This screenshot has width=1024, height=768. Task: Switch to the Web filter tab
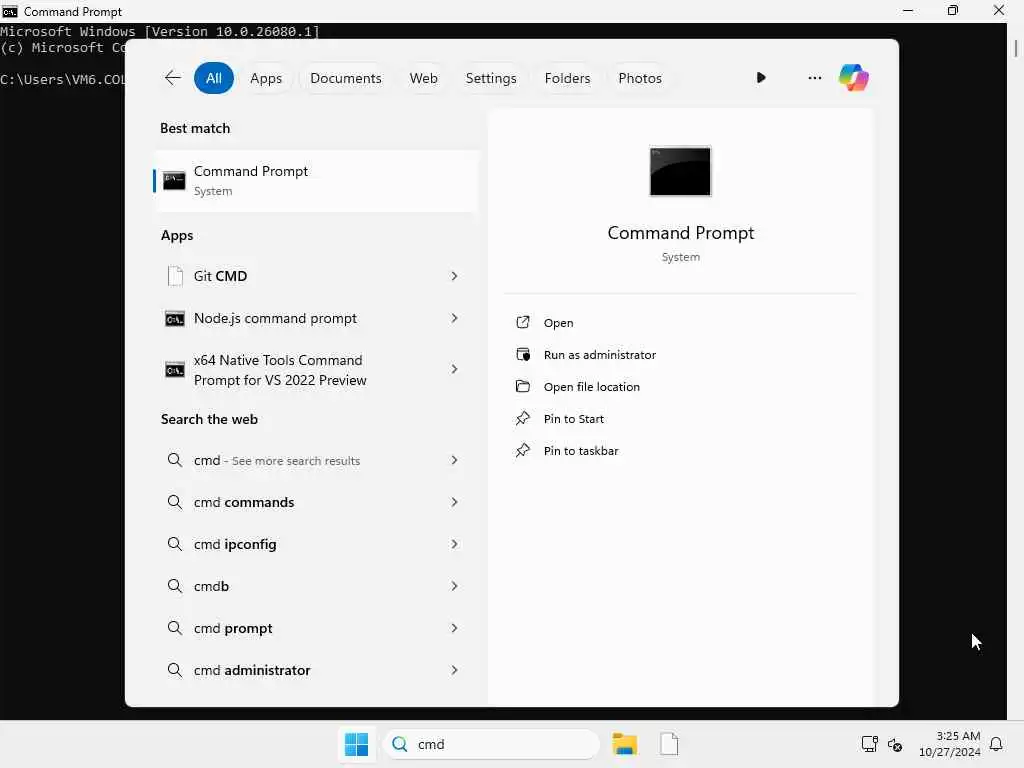pos(423,78)
